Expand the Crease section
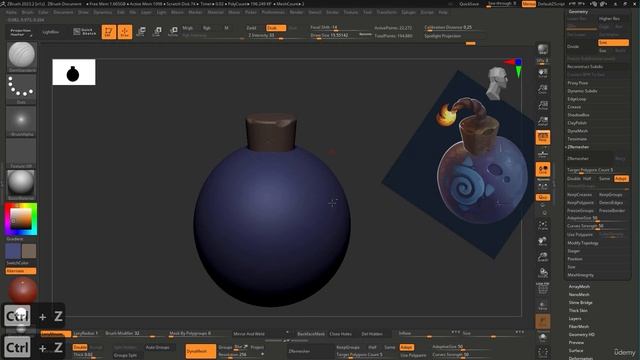Image resolution: width=640 pixels, height=360 pixels. 574,107
